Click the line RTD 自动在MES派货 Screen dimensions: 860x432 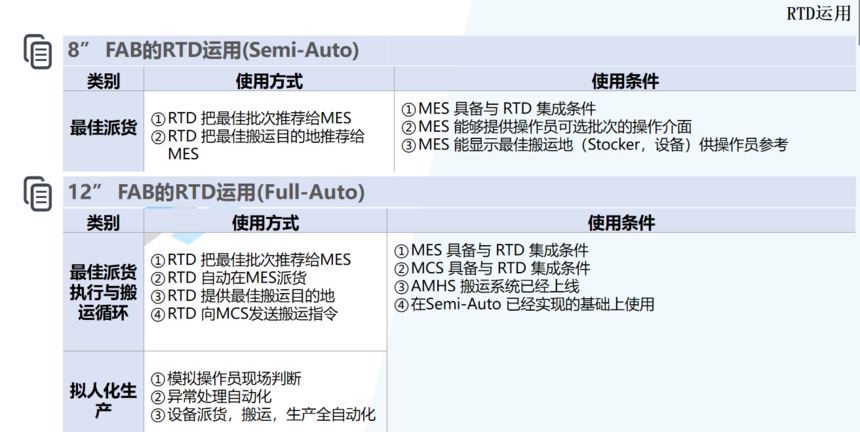click(229, 278)
